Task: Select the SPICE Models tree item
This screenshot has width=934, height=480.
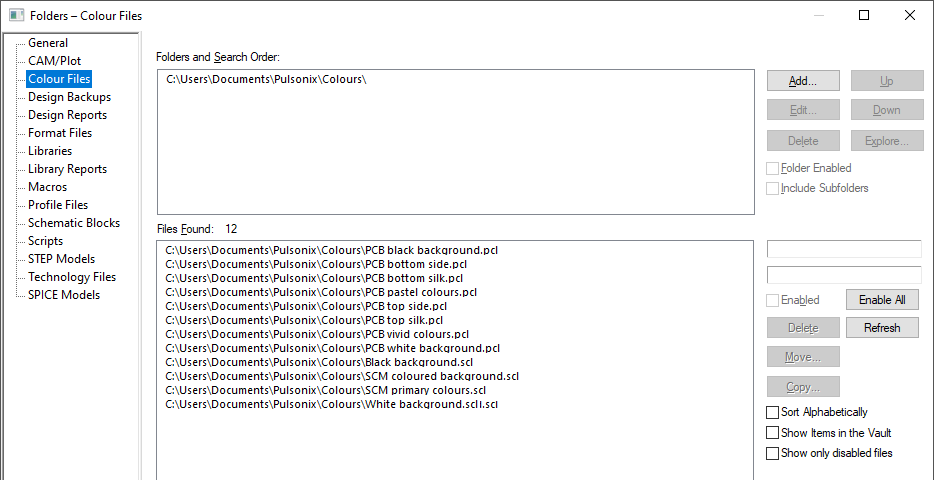Action: click(64, 295)
